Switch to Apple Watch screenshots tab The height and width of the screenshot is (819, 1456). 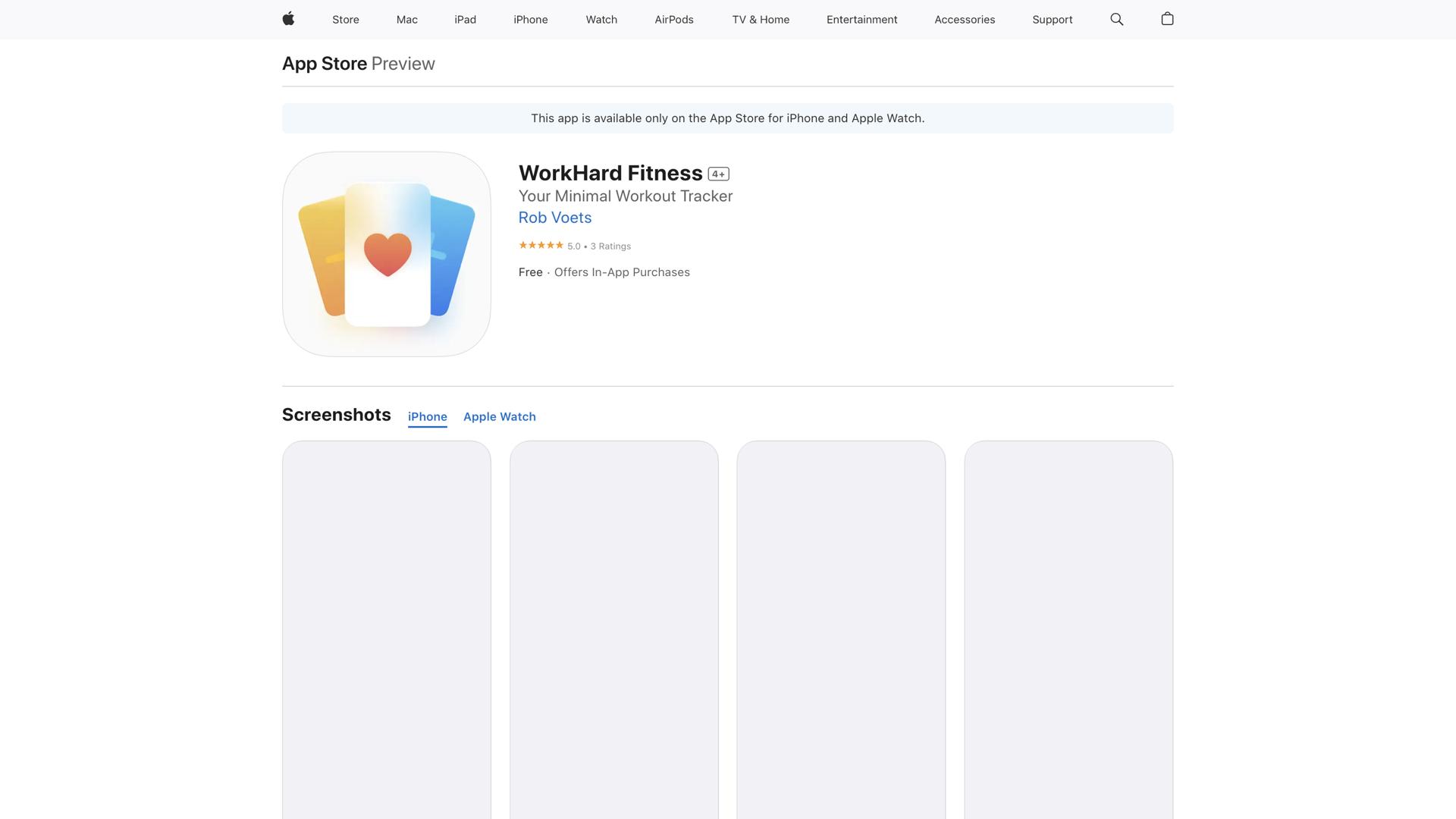pyautogui.click(x=499, y=416)
